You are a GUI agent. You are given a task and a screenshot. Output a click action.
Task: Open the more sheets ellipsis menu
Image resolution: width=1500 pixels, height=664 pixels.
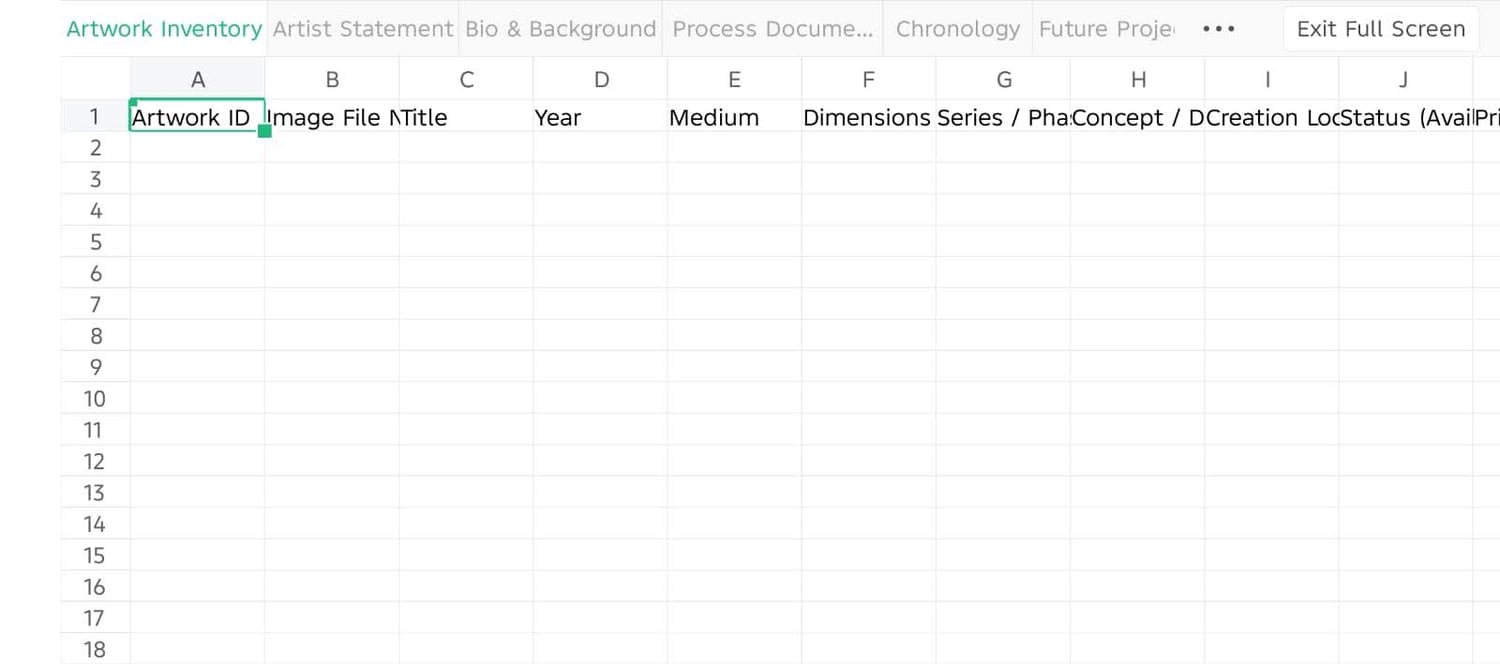point(1219,29)
